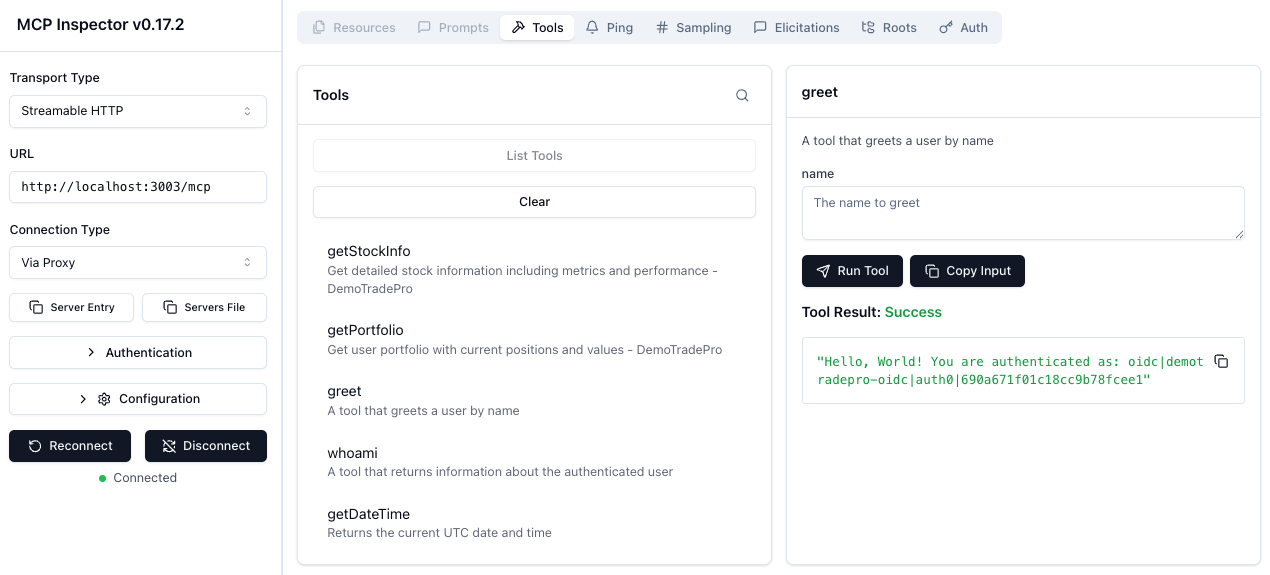Click the name text input field

click(x=1022, y=213)
